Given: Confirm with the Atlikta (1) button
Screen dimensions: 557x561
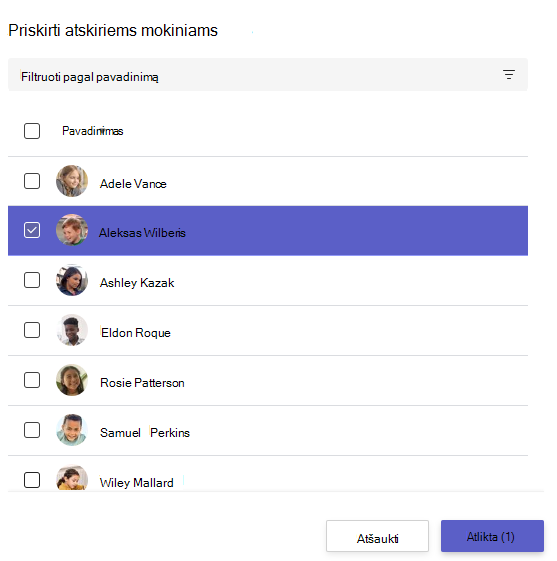Looking at the screenshot, I should pos(492,536).
